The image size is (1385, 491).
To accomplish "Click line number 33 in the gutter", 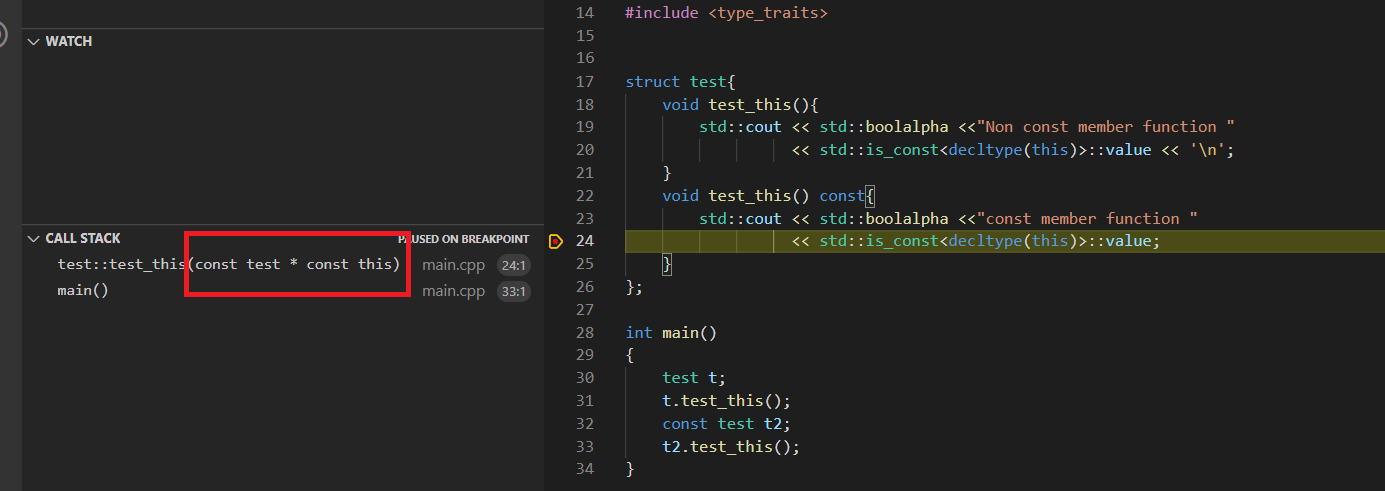I will pos(585,447).
